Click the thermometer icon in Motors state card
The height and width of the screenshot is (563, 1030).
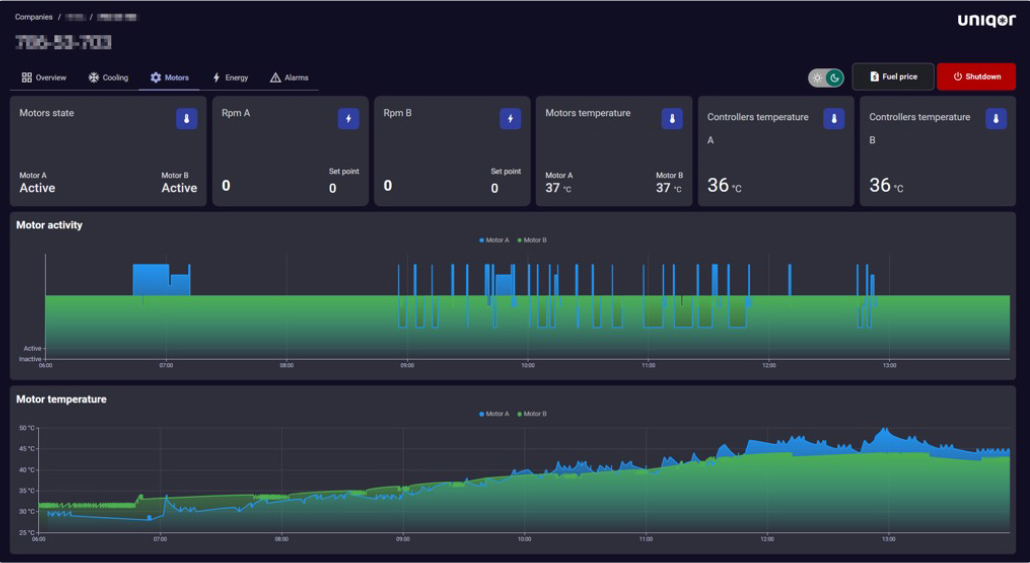[x=186, y=119]
